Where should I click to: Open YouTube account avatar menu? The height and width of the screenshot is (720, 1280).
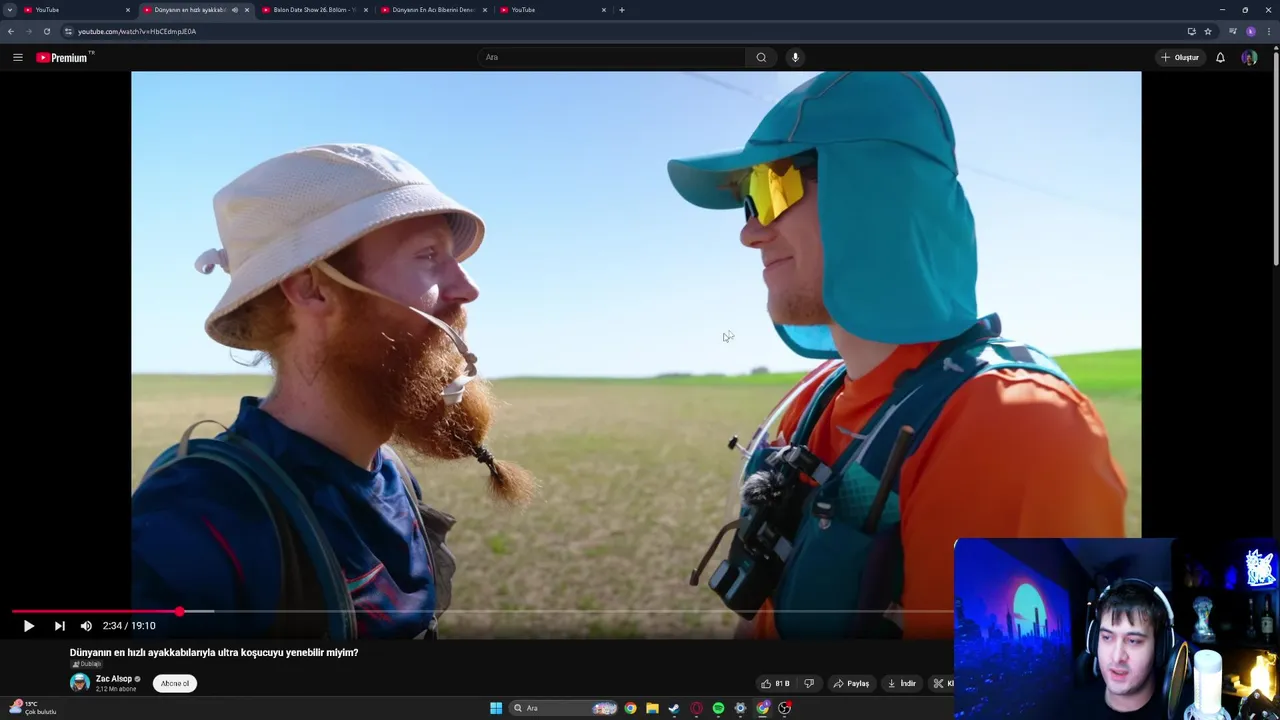(1249, 57)
